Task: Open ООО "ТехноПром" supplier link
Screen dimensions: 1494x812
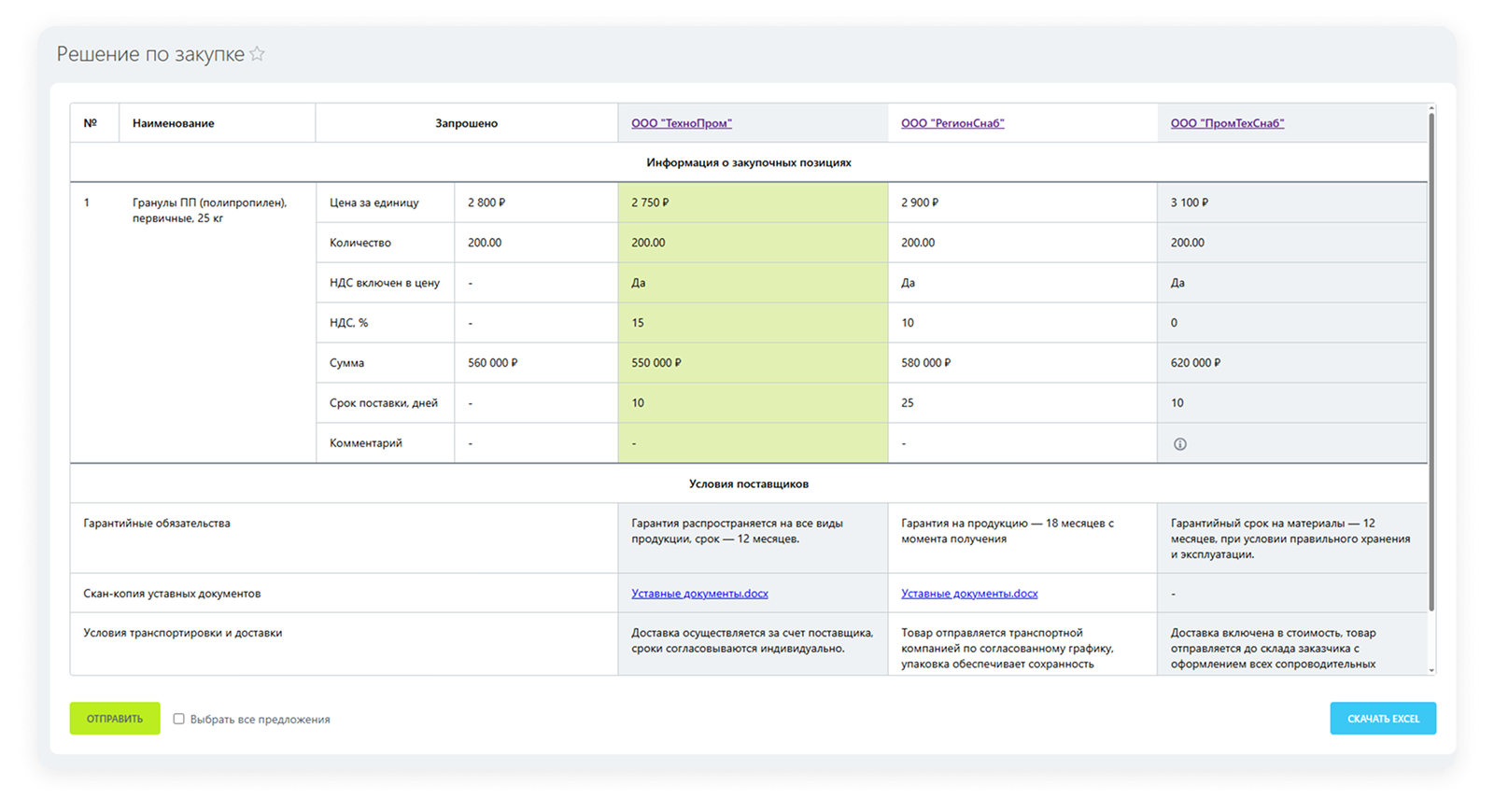Action: tap(682, 123)
